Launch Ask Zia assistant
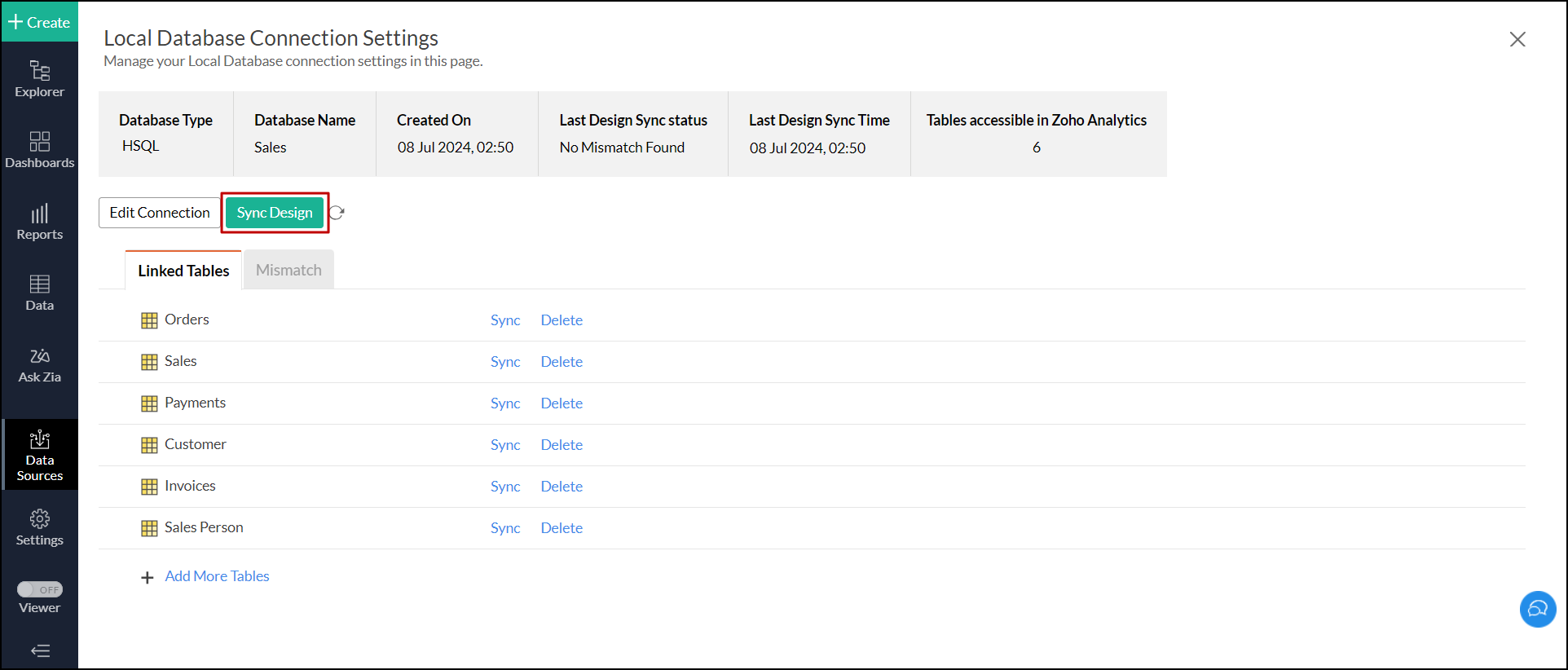This screenshot has height=670, width=1568. tap(39, 364)
